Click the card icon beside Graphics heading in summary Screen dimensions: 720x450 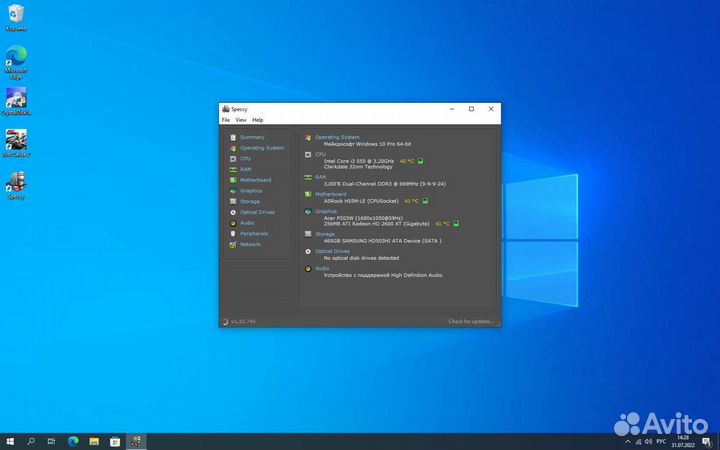pos(308,212)
